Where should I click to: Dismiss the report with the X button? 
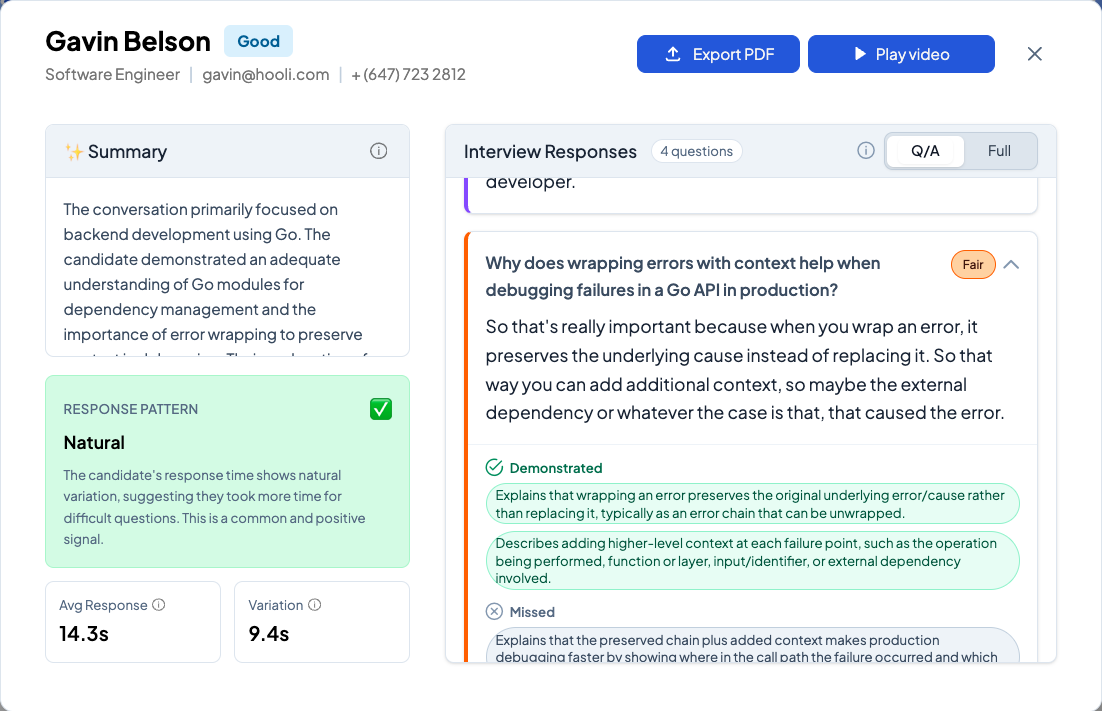tap(1035, 54)
